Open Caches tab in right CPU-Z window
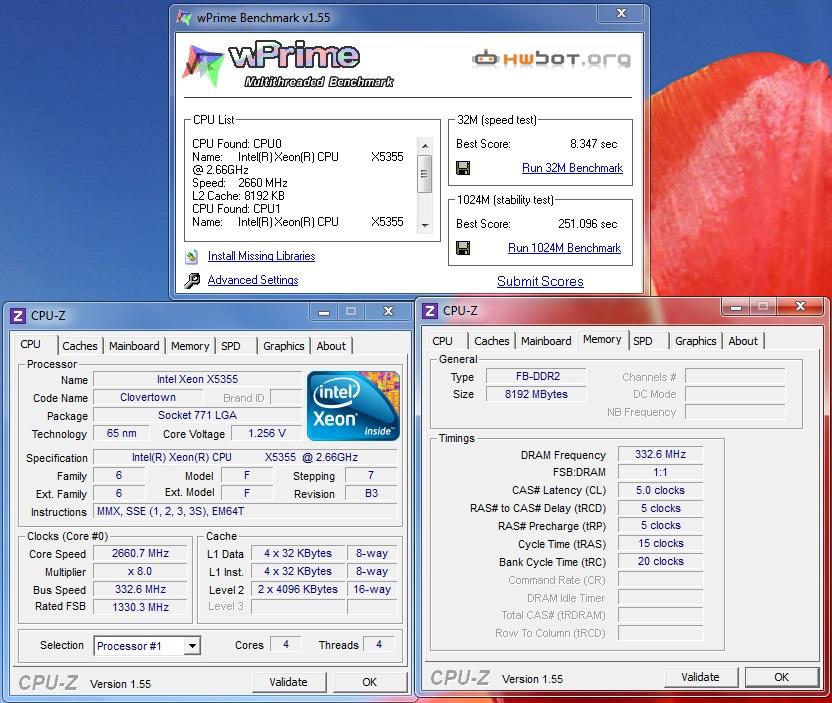832x703 pixels. [492, 341]
